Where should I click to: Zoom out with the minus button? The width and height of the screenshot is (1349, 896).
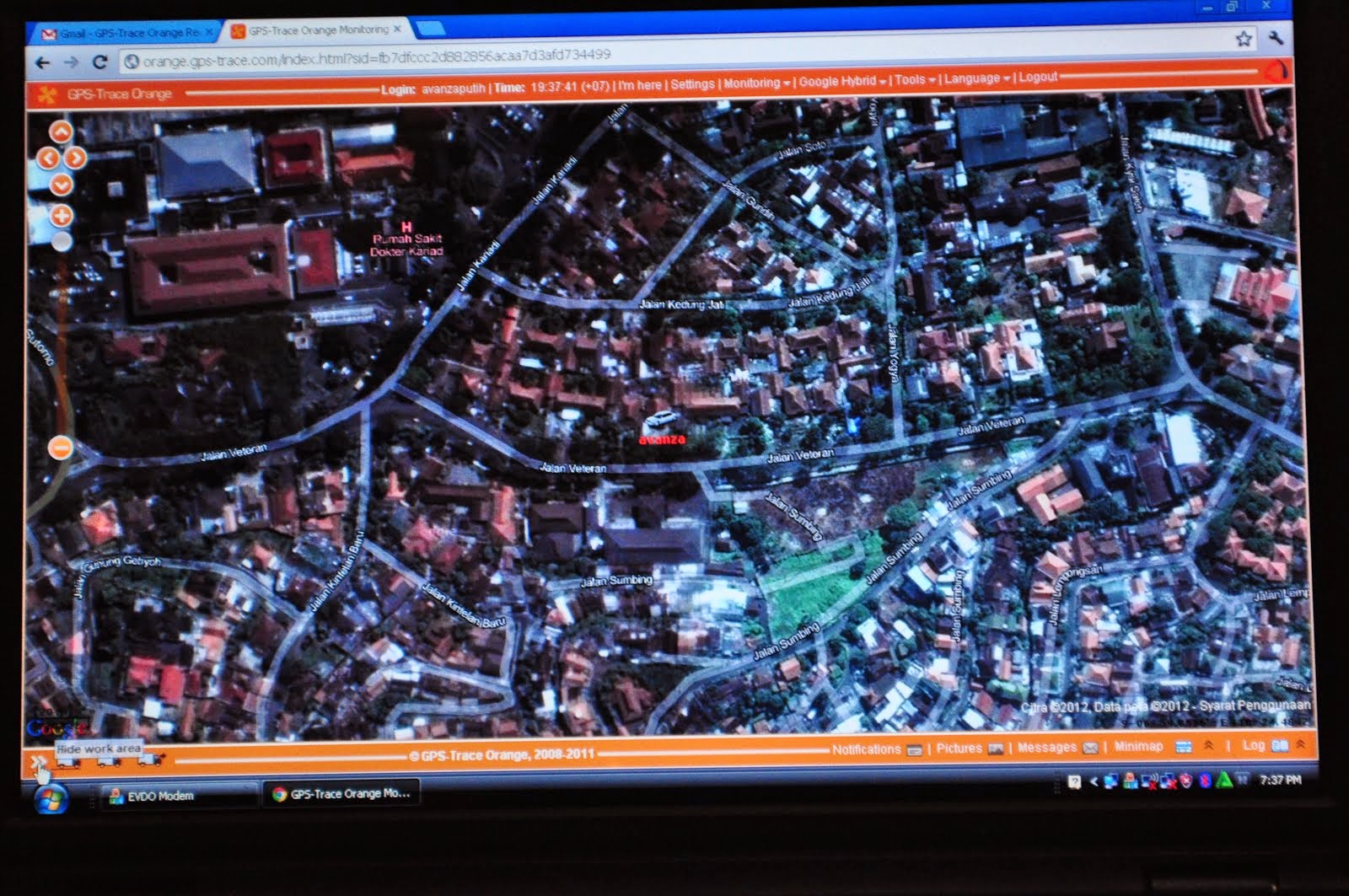pos(60,448)
